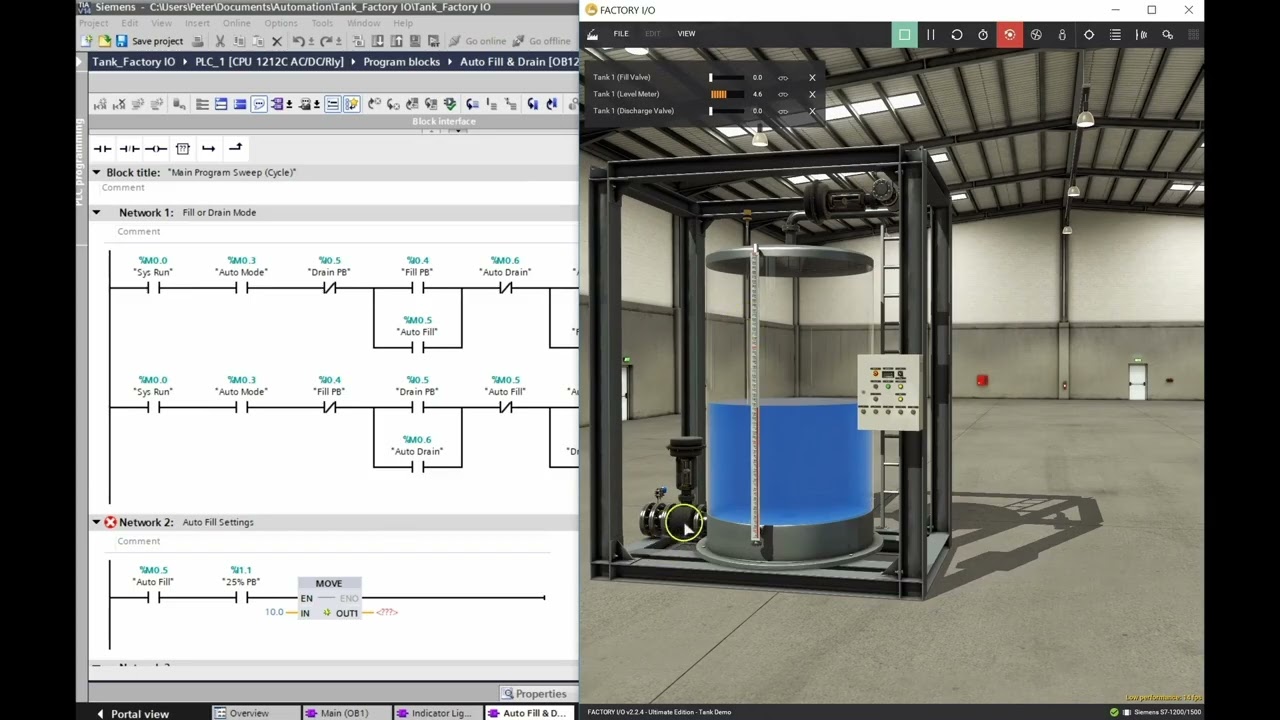Open the Factory I/O time scale stopwatch

pos(983,34)
